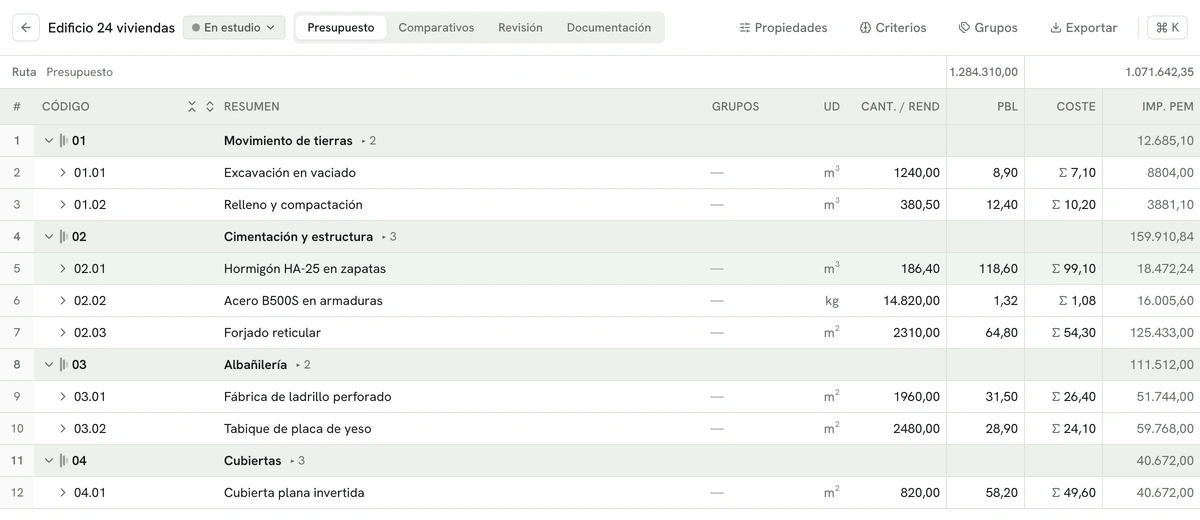1200x520 pixels.
Task: Collapse chapter 02 Cimentación y estructura
Action: coord(48,237)
